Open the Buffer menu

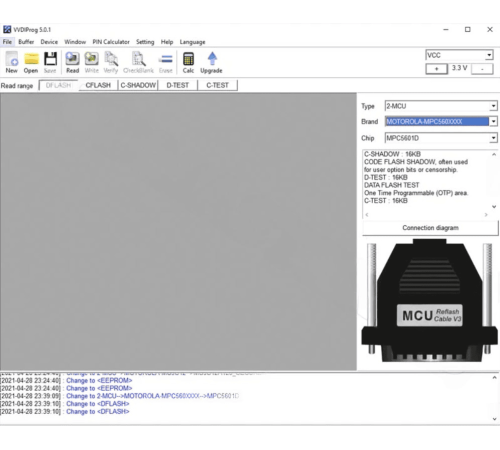(x=26, y=42)
